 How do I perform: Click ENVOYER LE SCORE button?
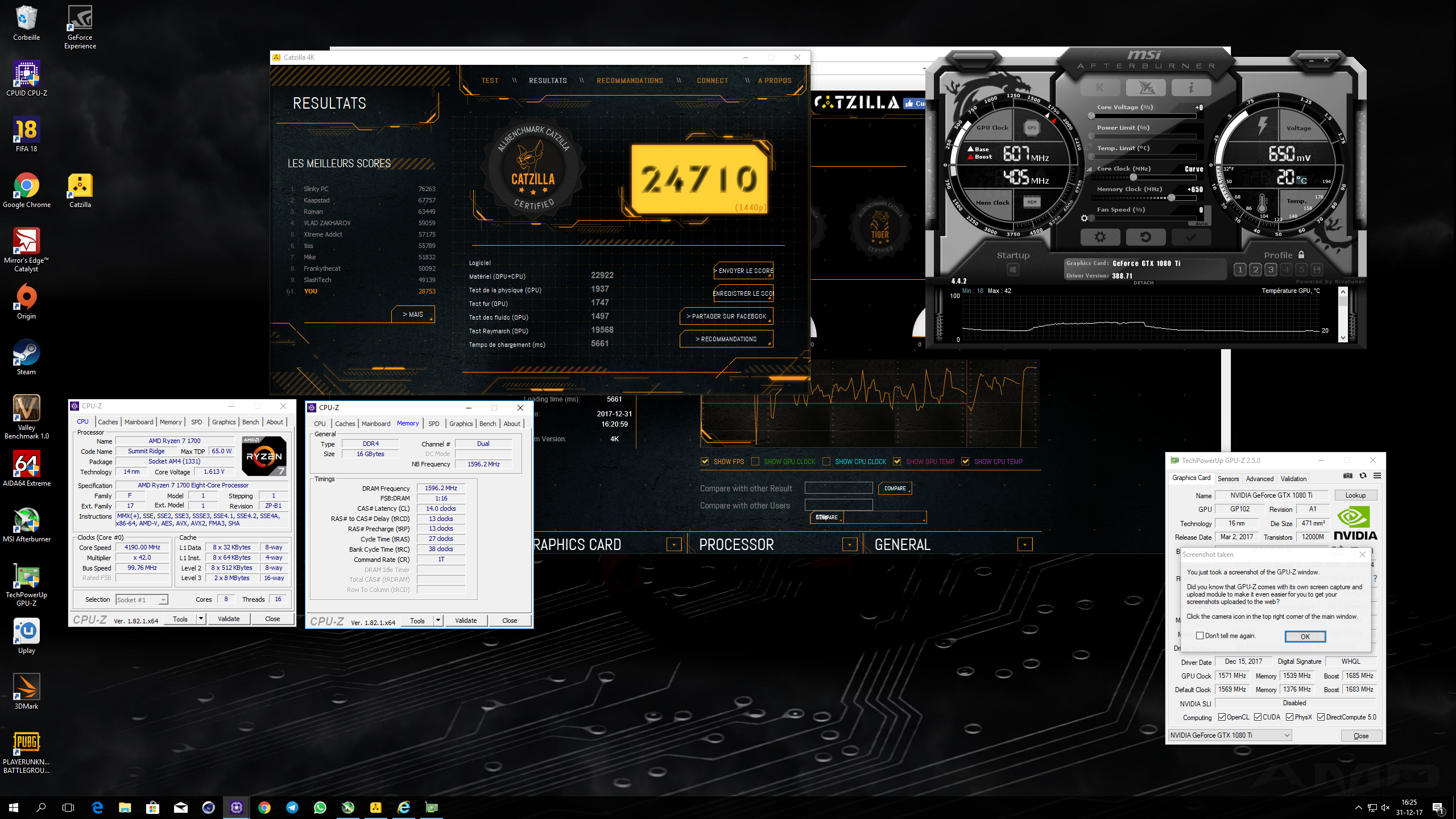pos(744,271)
